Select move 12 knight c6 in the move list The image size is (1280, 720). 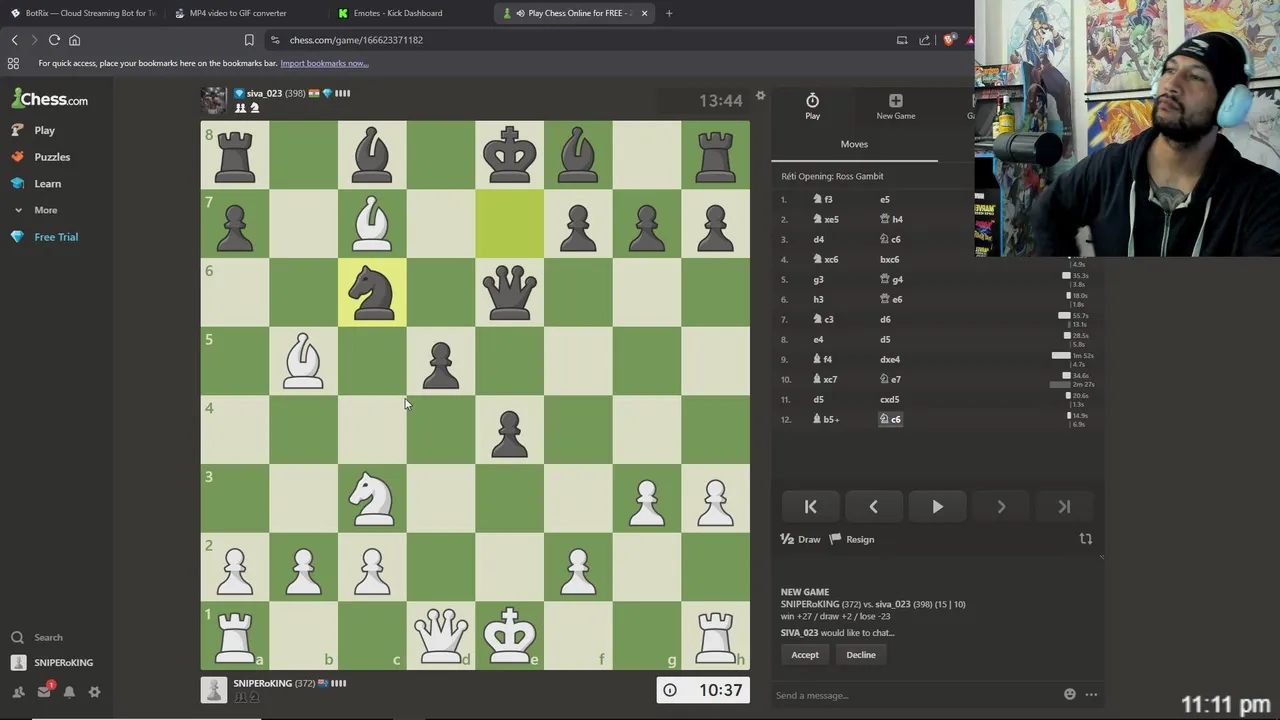890,419
